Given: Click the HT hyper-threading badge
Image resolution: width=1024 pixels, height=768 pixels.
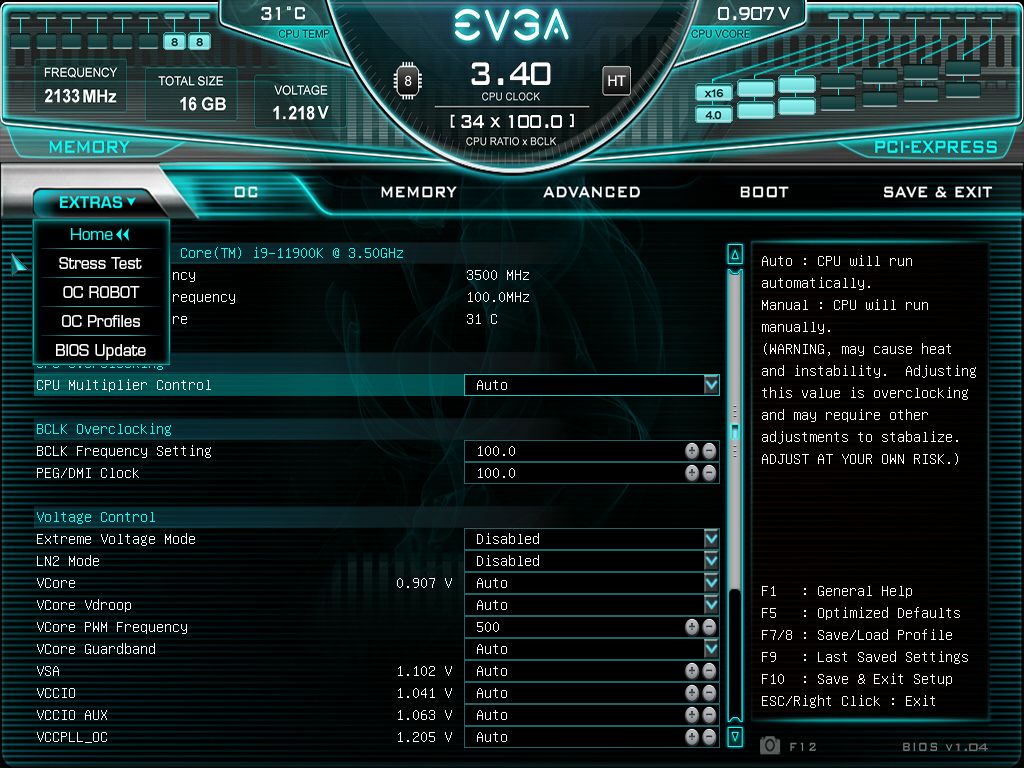Looking at the screenshot, I should [616, 81].
